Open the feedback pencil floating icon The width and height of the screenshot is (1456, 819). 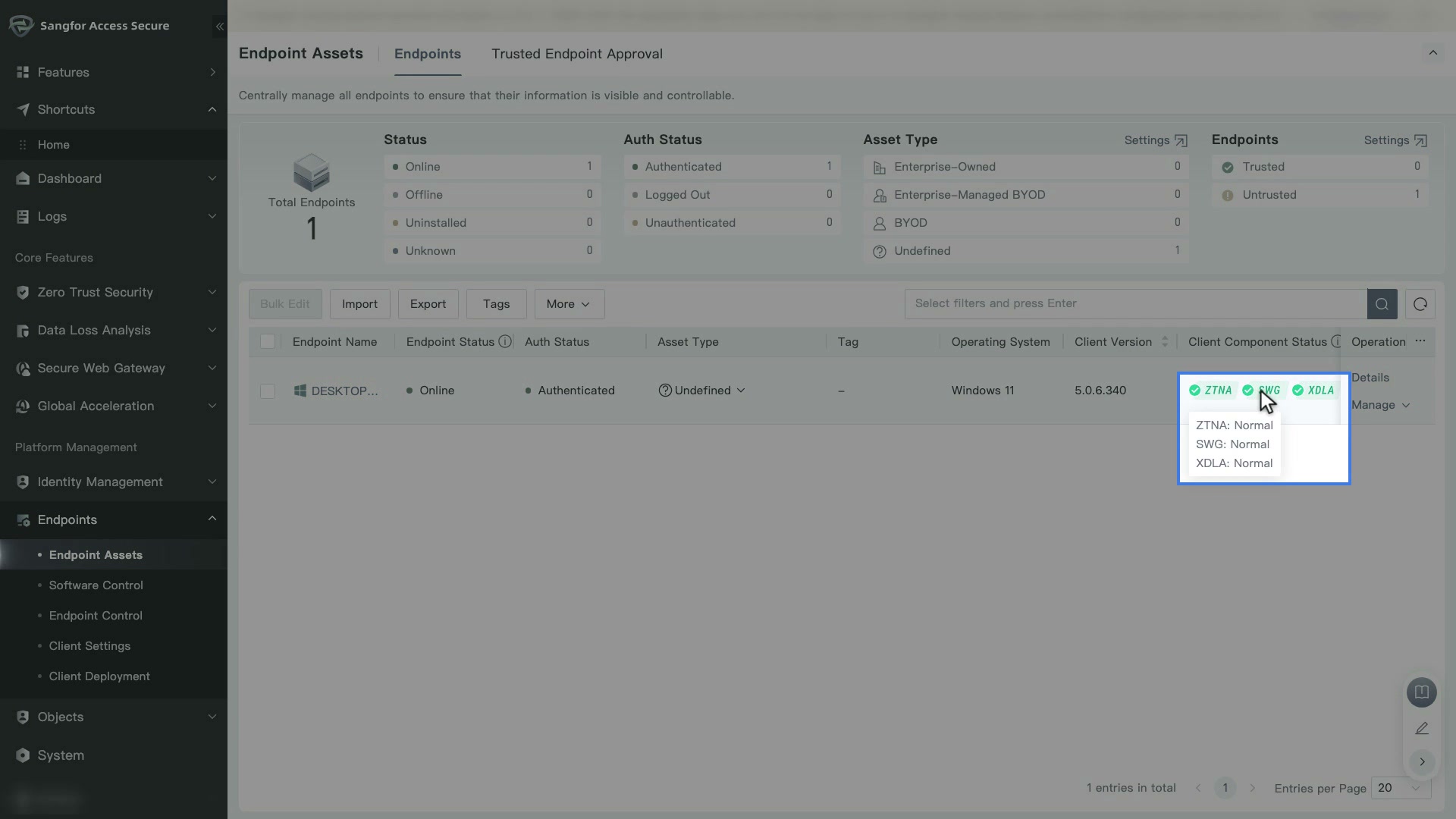tap(1422, 728)
